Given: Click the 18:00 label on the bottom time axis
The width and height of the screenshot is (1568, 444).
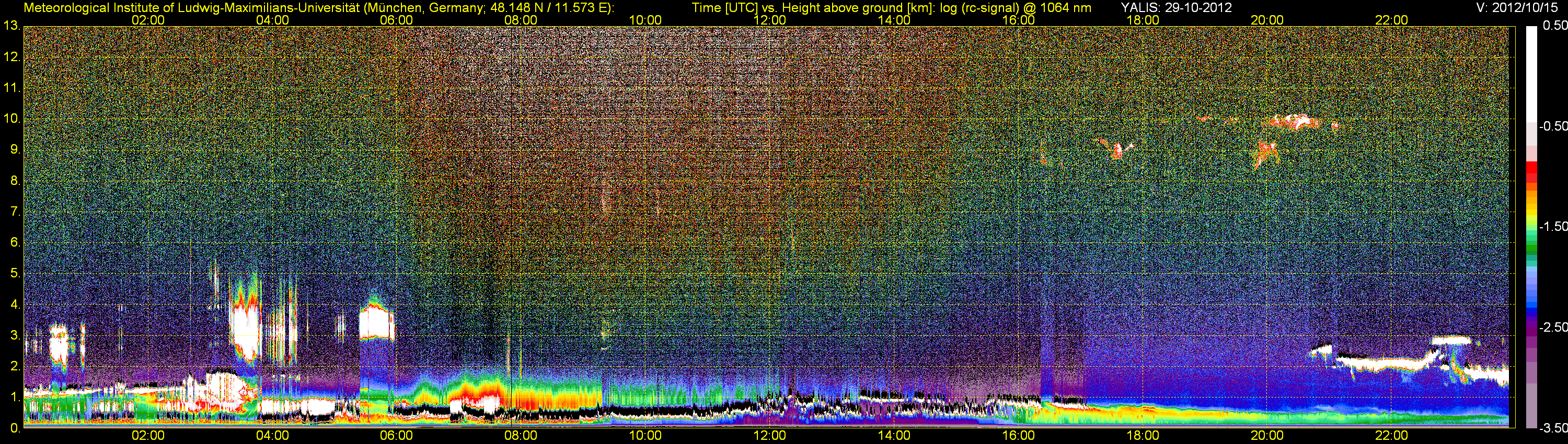Looking at the screenshot, I should pos(1143,436).
